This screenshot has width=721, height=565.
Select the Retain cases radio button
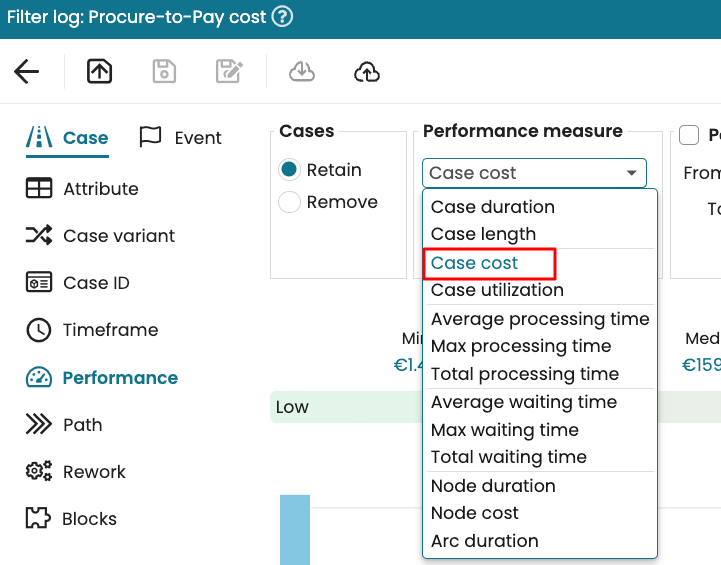pyautogui.click(x=290, y=170)
